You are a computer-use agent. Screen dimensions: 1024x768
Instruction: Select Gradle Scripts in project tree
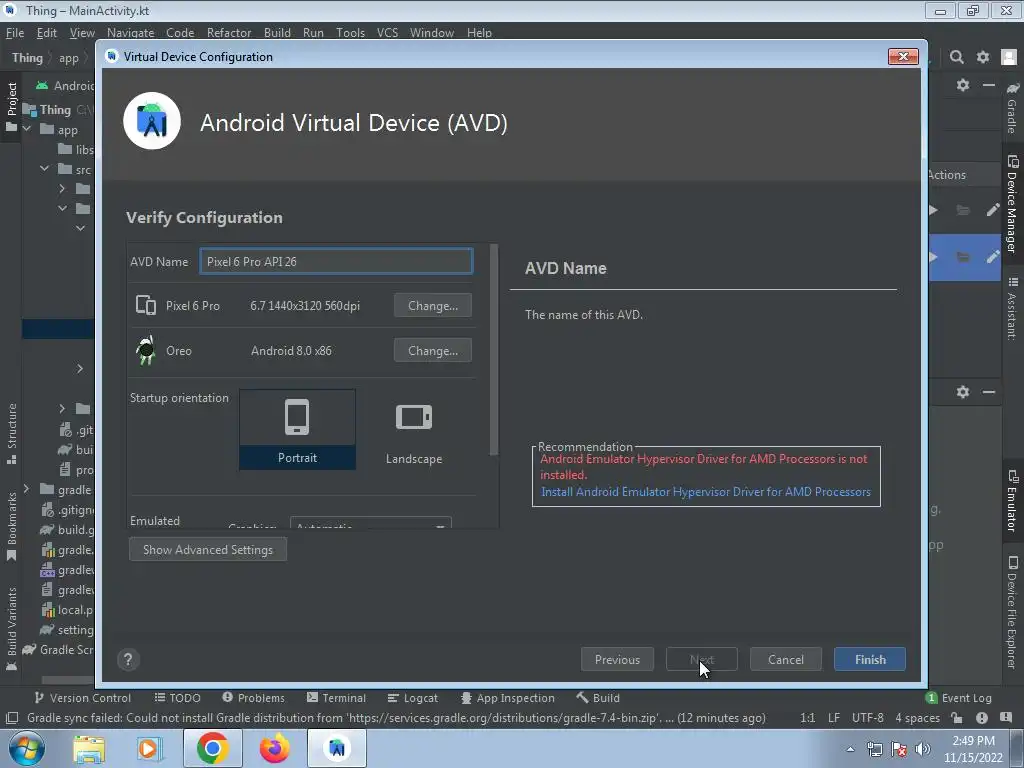click(59, 650)
